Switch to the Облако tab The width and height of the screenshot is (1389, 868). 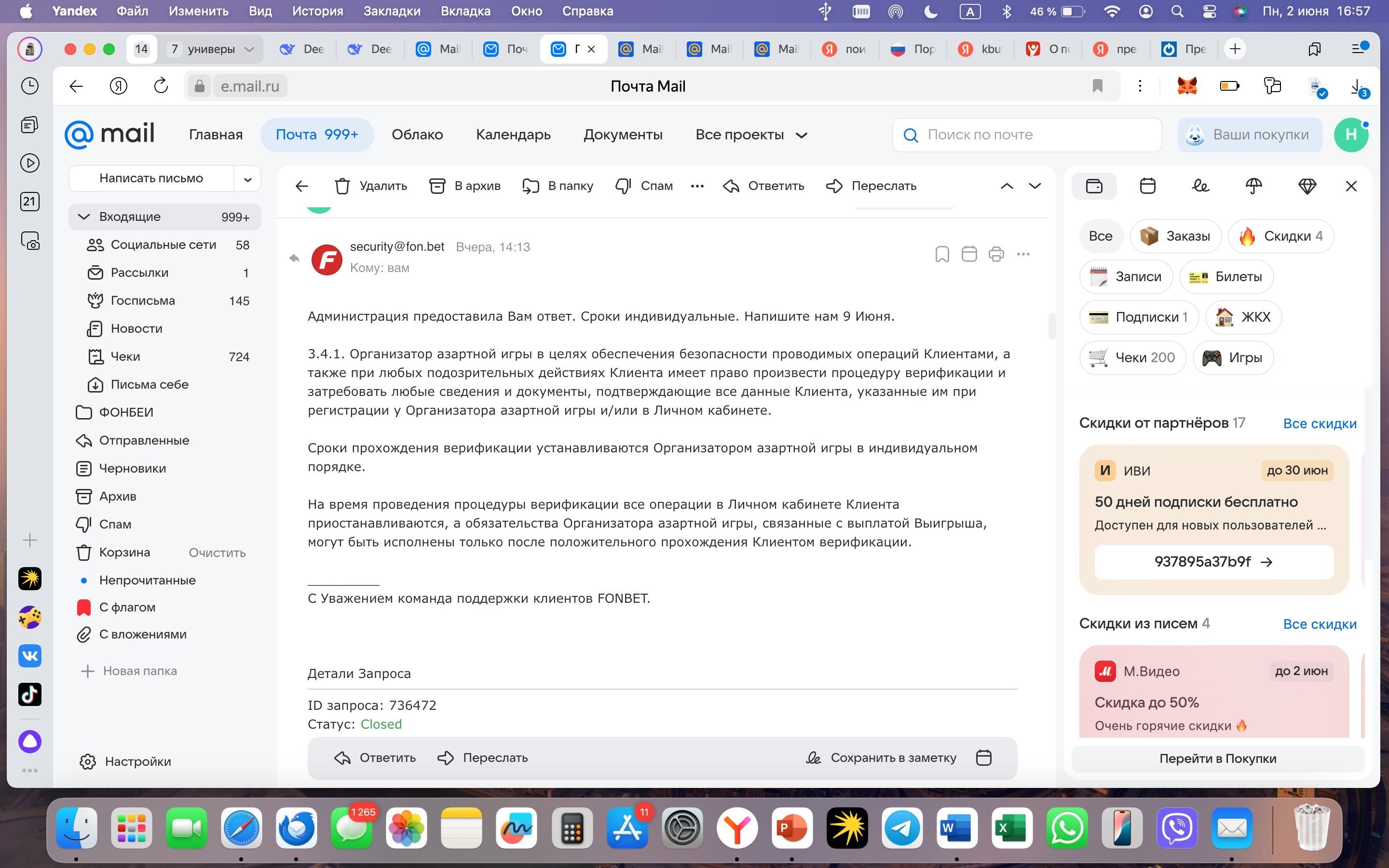tap(417, 135)
